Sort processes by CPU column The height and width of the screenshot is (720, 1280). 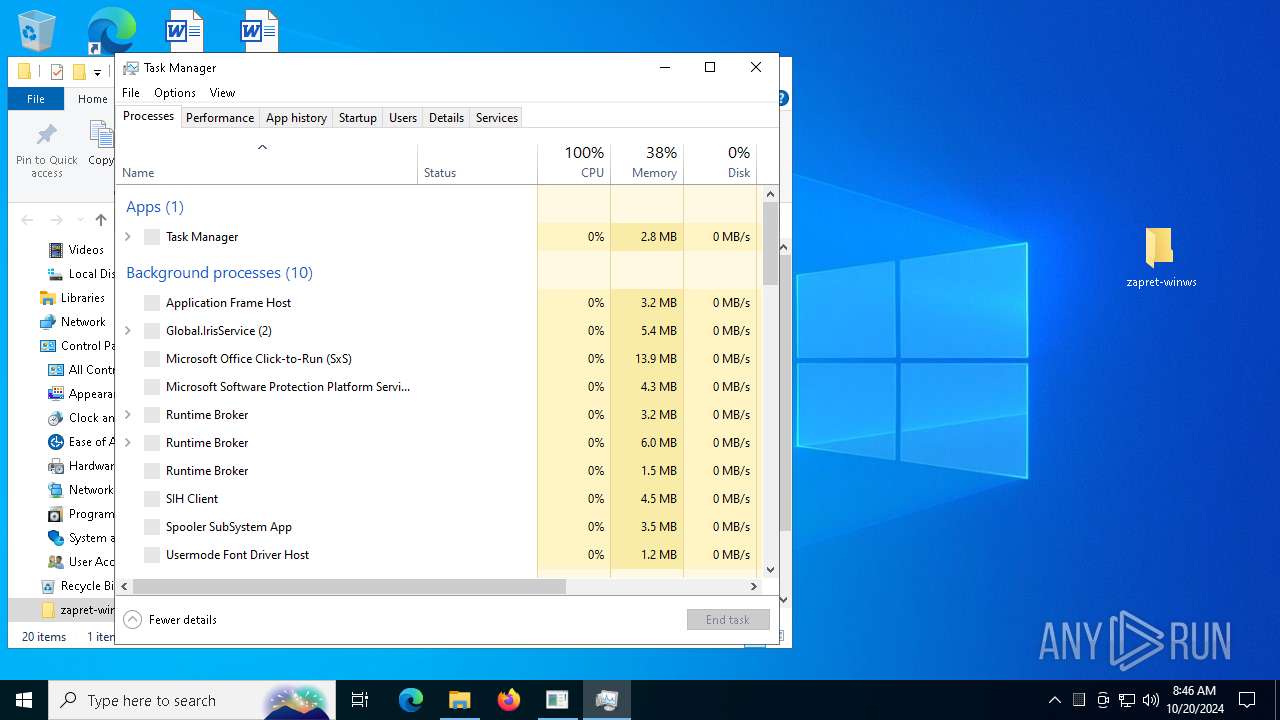click(574, 163)
